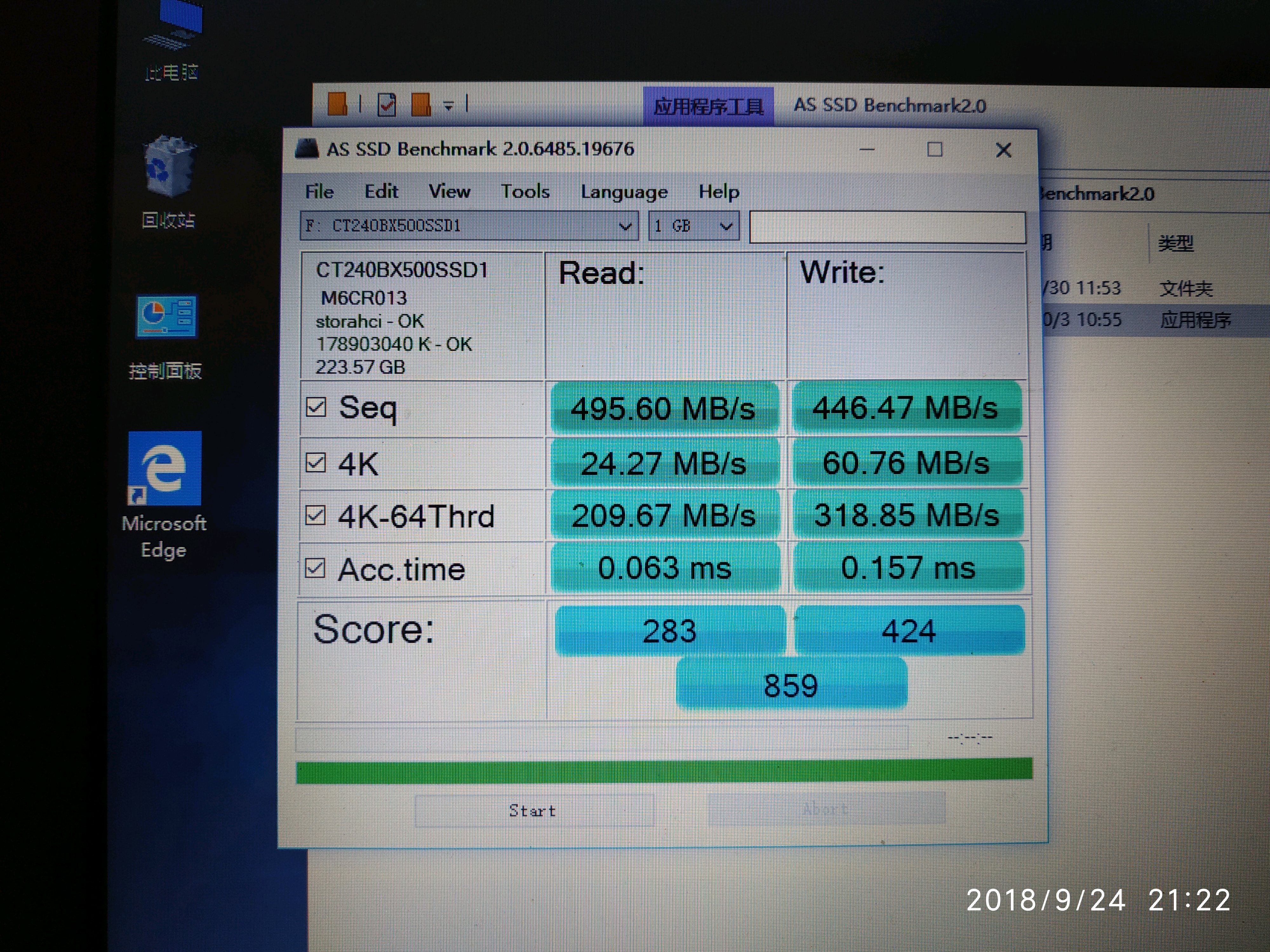Maximize the AS SSD Benchmark window
Screen dimensions: 1270x952
935,150
